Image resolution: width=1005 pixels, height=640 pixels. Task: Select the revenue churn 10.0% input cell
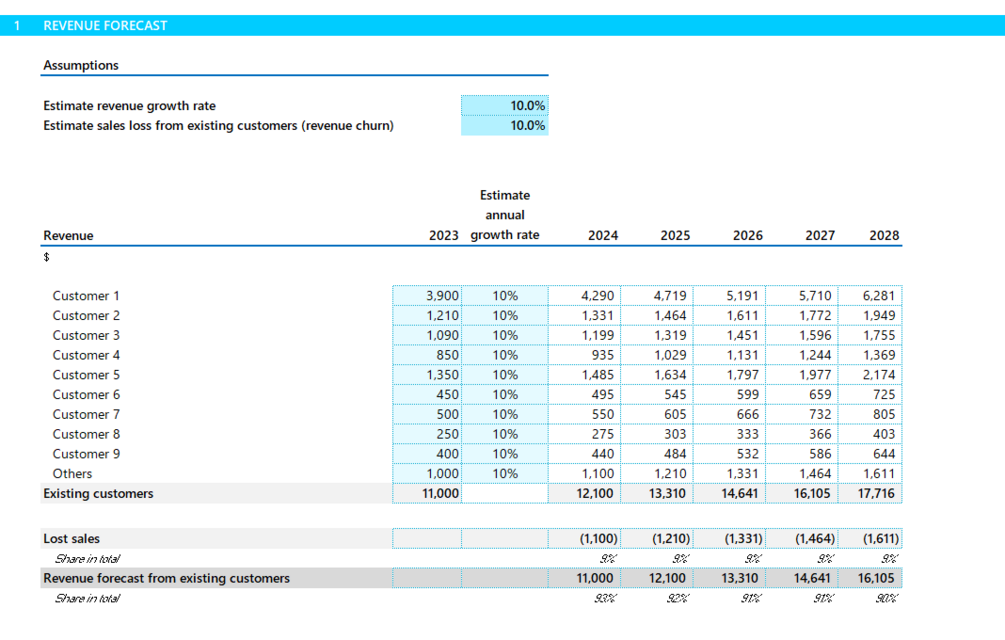pos(504,126)
